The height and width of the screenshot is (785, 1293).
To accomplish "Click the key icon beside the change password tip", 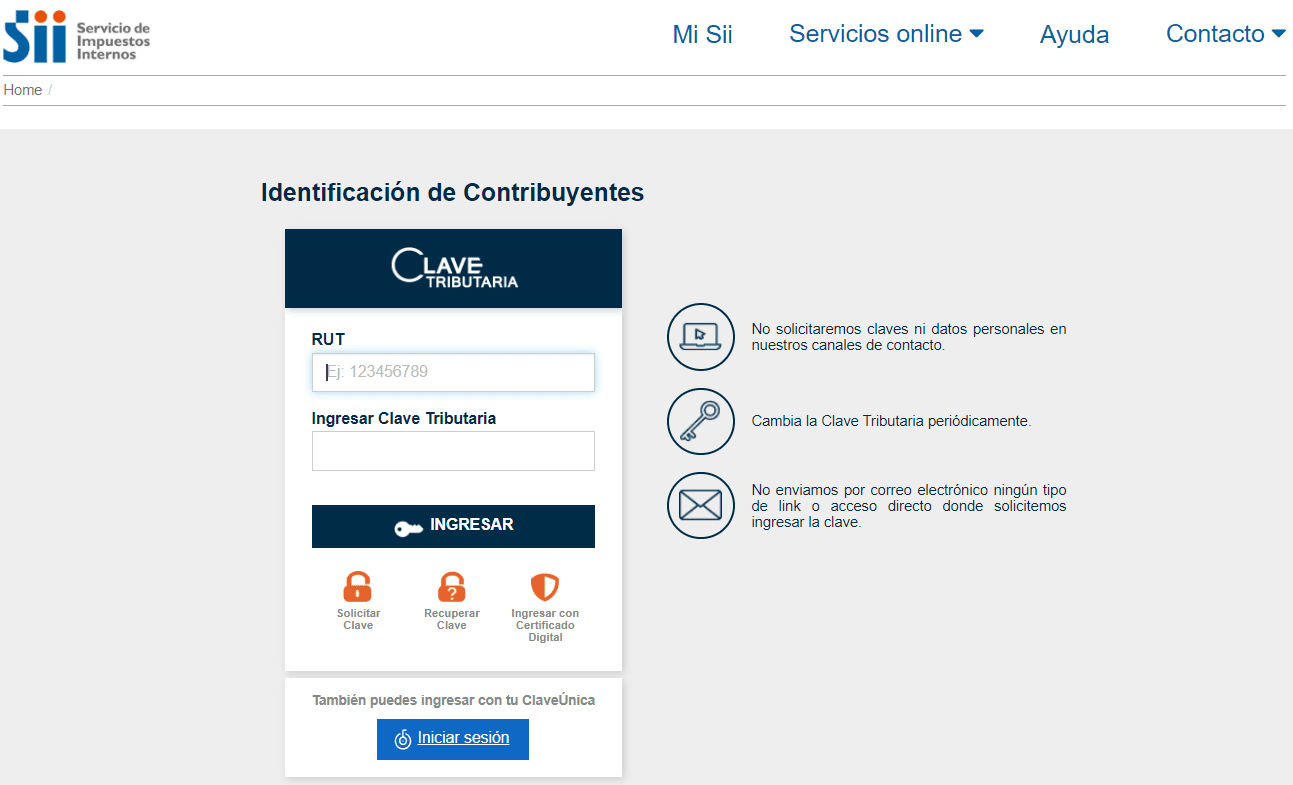I will 701,422.
